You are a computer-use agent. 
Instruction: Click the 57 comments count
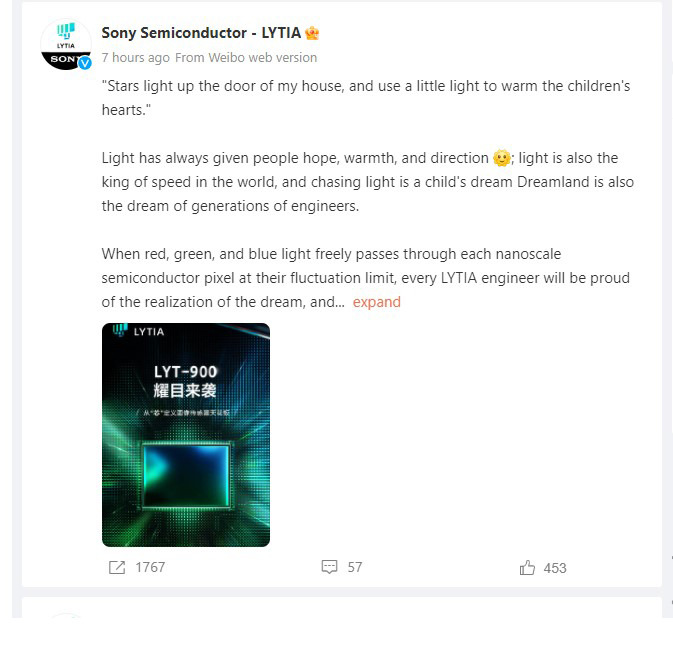355,567
